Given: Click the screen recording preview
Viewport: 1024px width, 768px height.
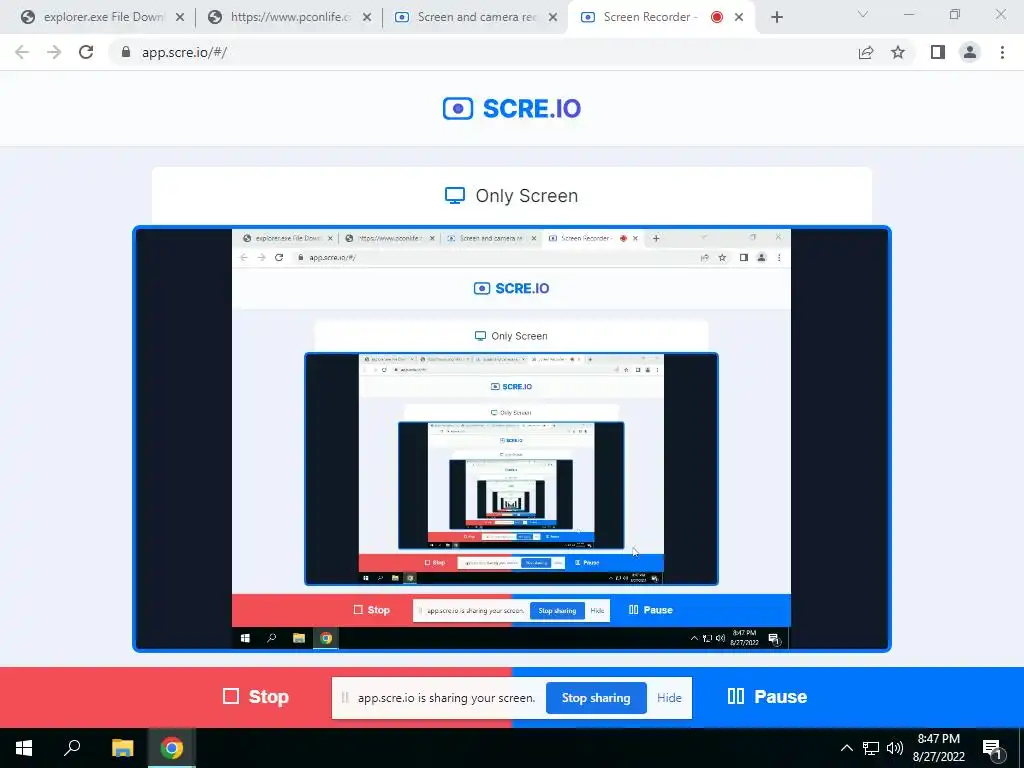Looking at the screenshot, I should (x=512, y=439).
